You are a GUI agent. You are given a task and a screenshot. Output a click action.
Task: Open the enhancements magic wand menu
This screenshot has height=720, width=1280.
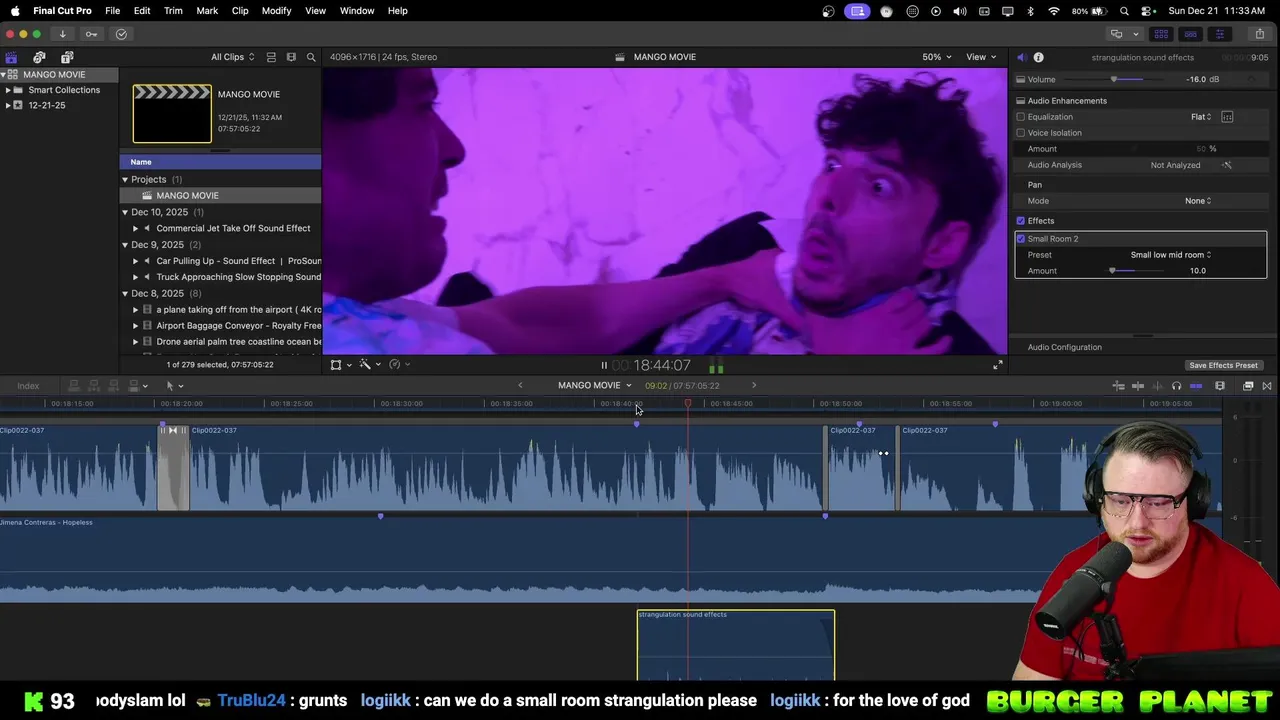click(369, 365)
